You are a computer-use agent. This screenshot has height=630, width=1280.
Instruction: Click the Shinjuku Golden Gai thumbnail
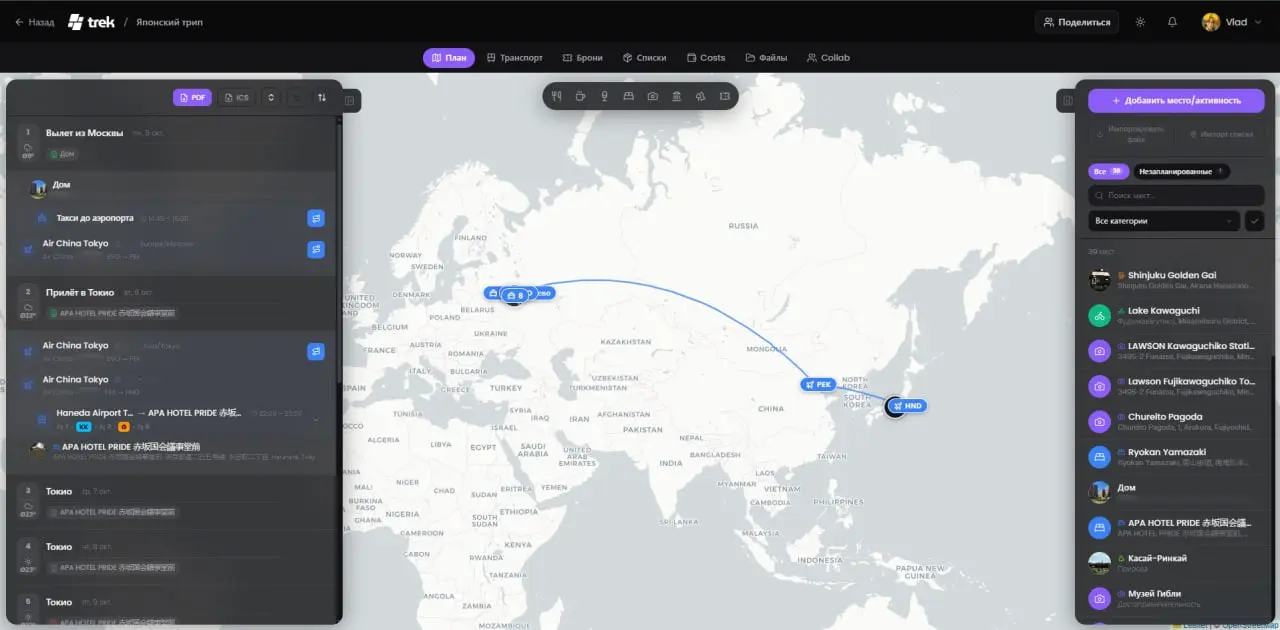[x=1100, y=280]
